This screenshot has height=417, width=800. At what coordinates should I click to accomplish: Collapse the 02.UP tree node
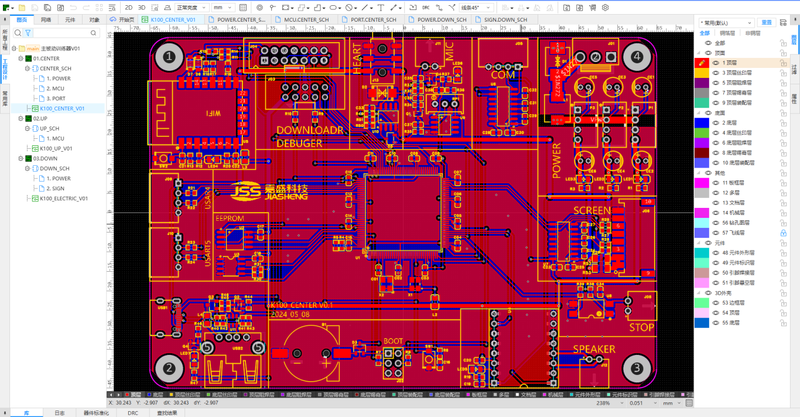pos(21,118)
